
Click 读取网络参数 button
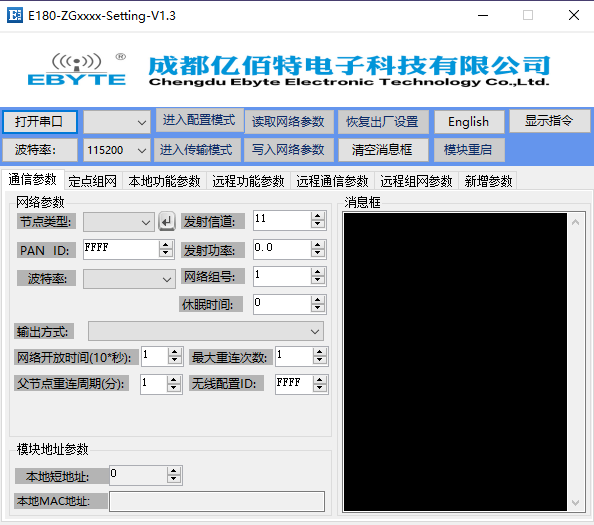coord(288,122)
